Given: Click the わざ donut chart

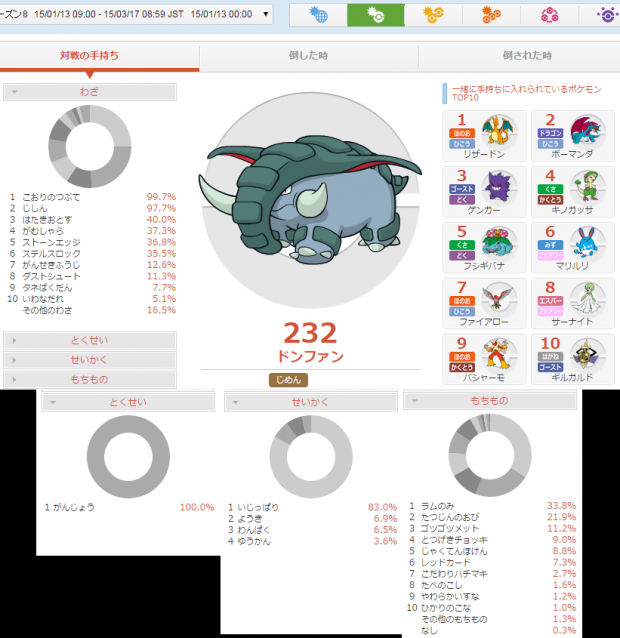Looking at the screenshot, I should pyautogui.click(x=90, y=146).
